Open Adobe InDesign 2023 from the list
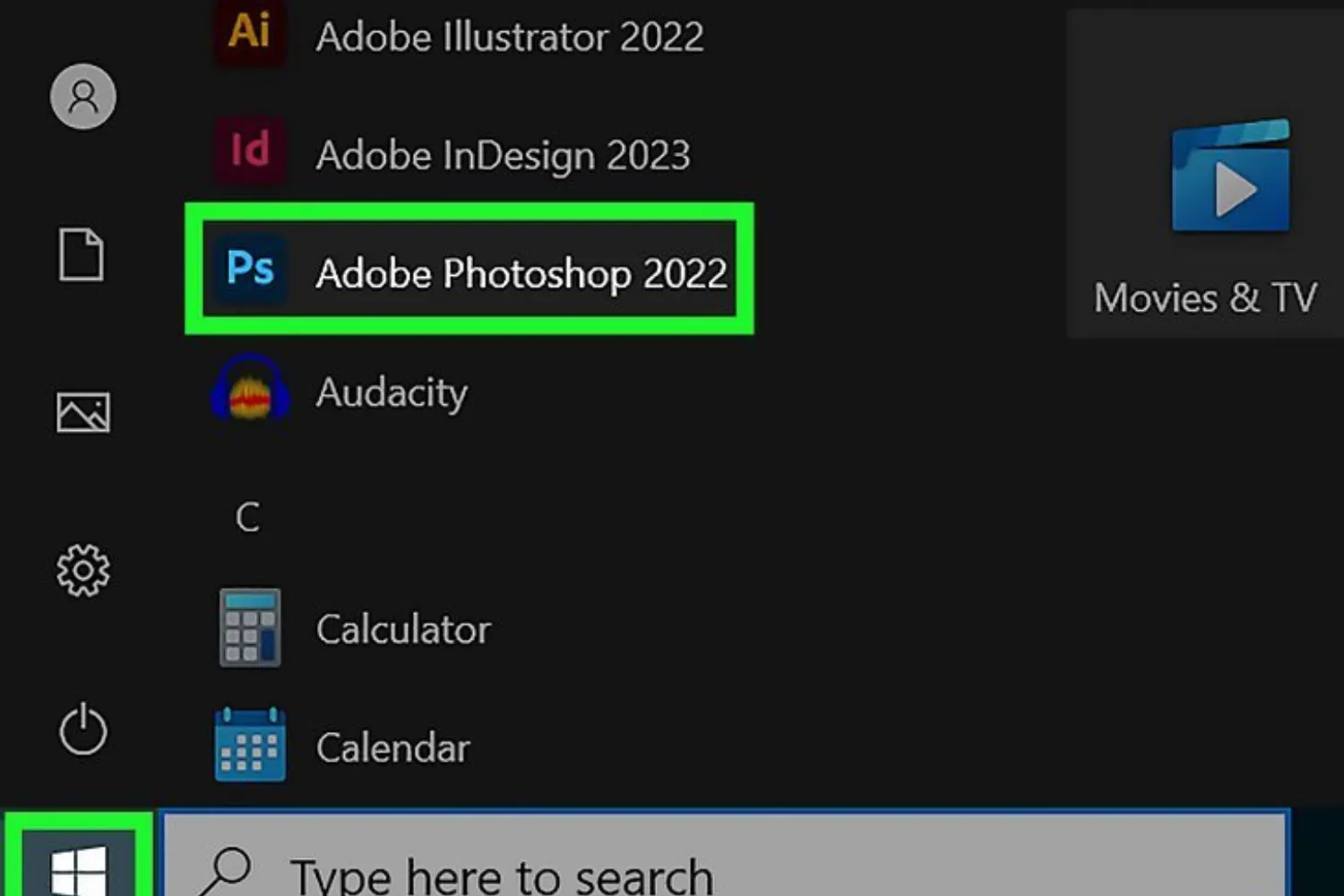The height and width of the screenshot is (896, 1344). [248, 152]
